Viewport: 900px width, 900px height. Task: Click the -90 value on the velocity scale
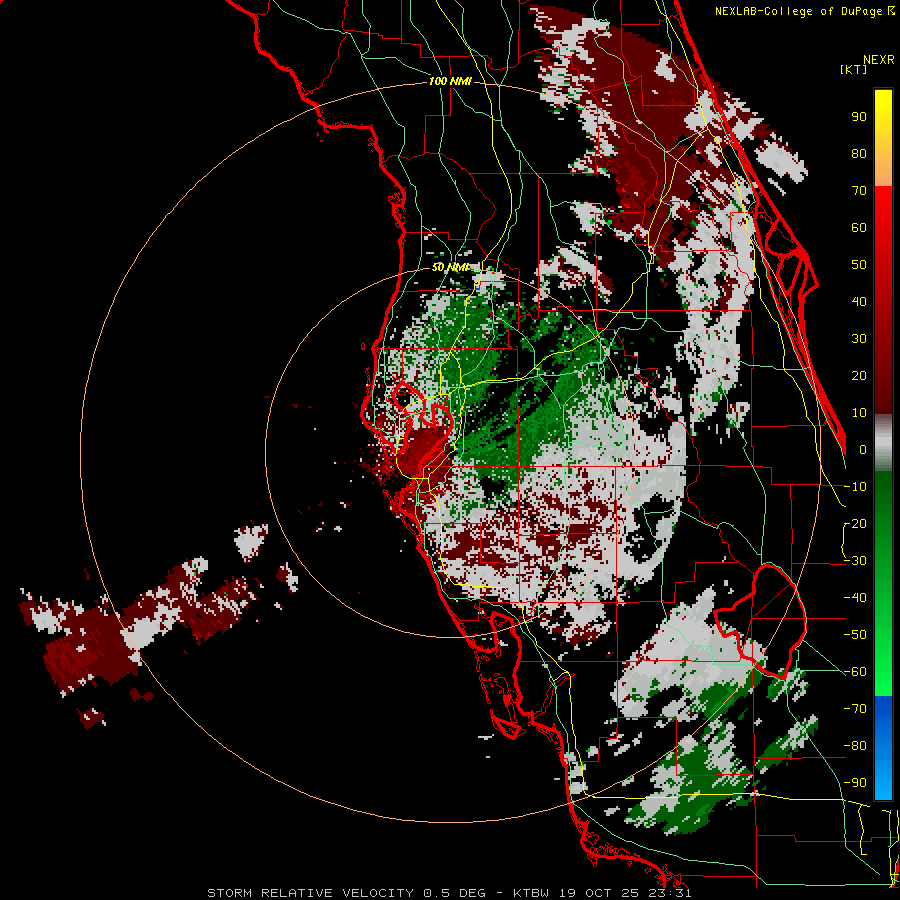click(x=855, y=783)
